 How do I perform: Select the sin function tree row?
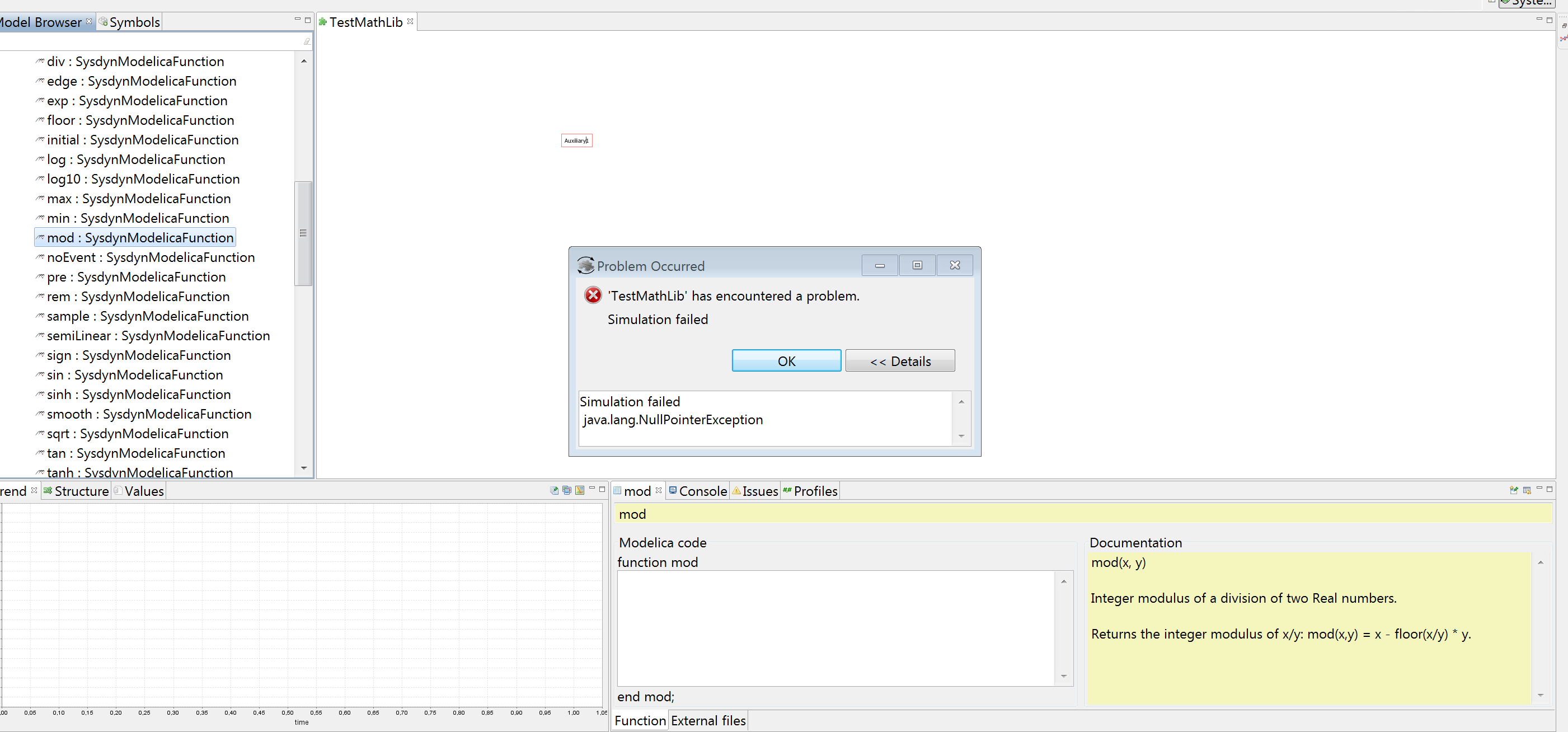[129, 375]
